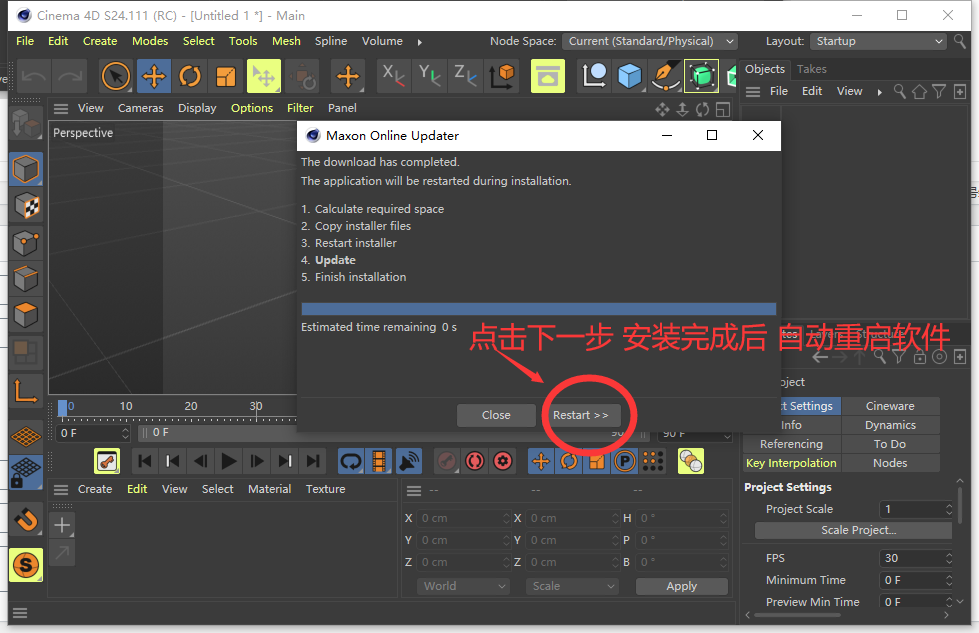This screenshot has height=633, width=979.
Task: Select Points mode in sidebar
Action: coord(26,243)
